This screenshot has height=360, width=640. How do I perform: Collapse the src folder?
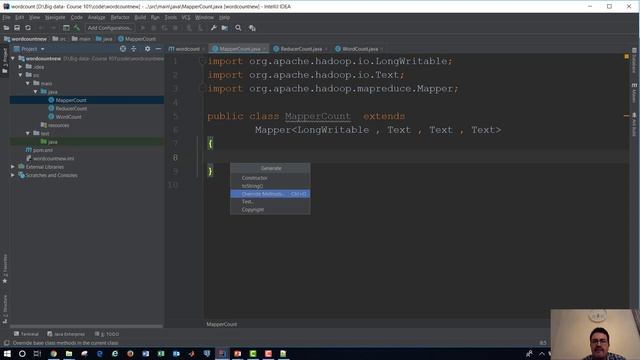click(x=20, y=75)
